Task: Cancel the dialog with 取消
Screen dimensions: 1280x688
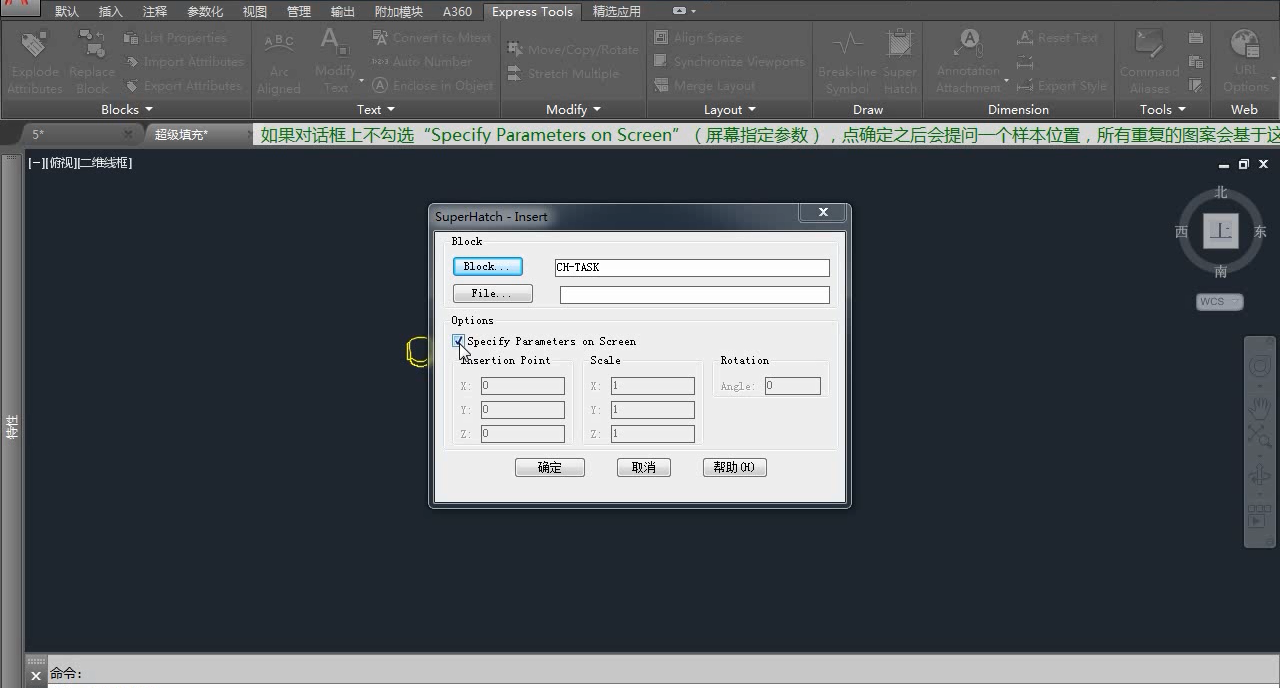Action: pos(644,467)
